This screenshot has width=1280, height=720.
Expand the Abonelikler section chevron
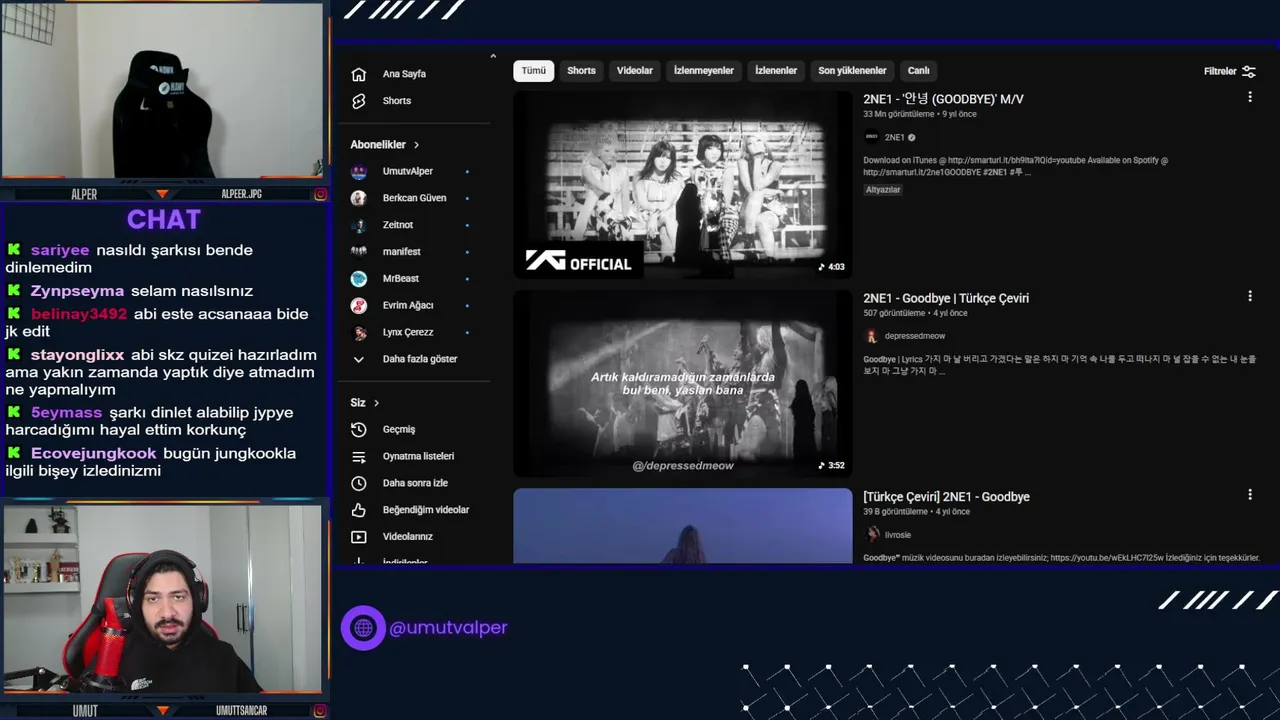[x=417, y=145]
